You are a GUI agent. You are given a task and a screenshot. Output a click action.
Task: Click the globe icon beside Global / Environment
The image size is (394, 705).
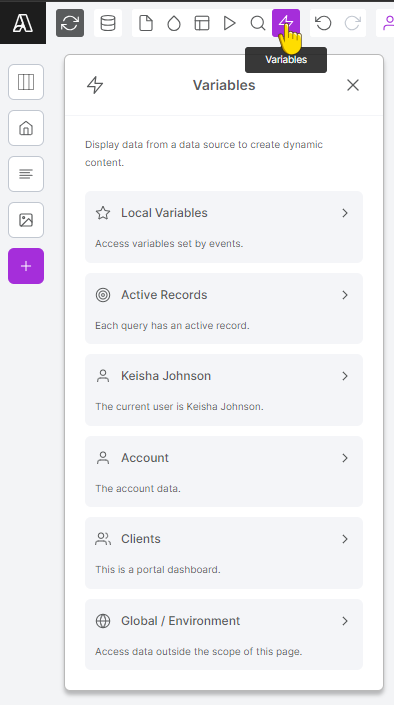pyautogui.click(x=103, y=621)
